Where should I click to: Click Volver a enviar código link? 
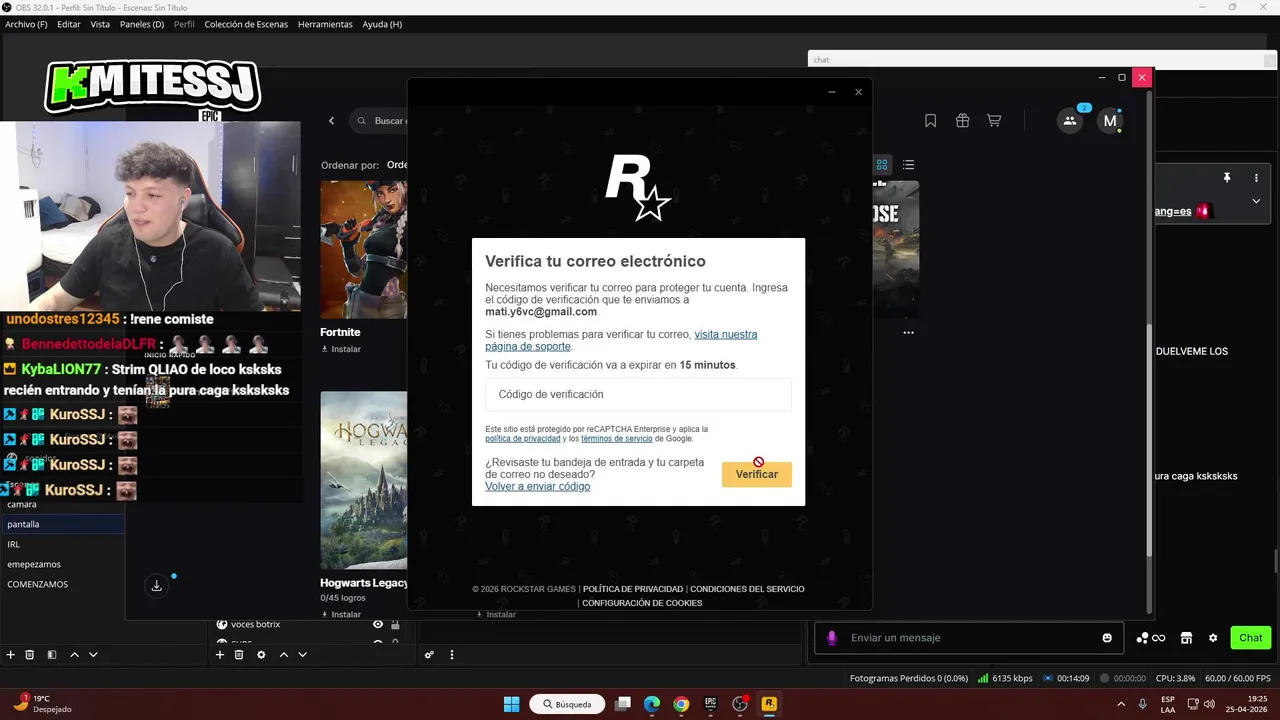tap(538, 486)
